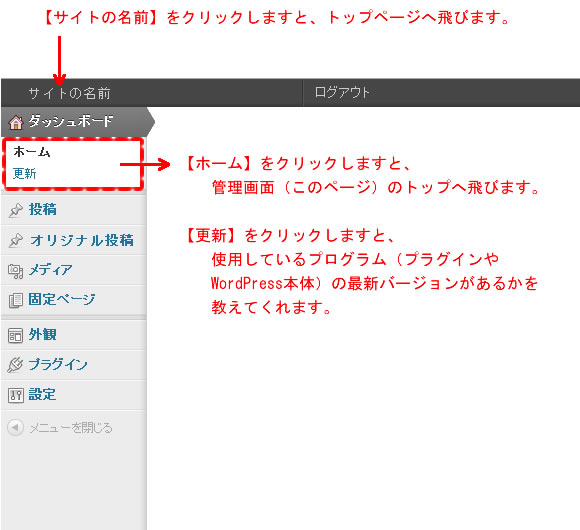Screen dimensions: 580x530
Task: Click the Dashboard house icon
Action: 16,122
